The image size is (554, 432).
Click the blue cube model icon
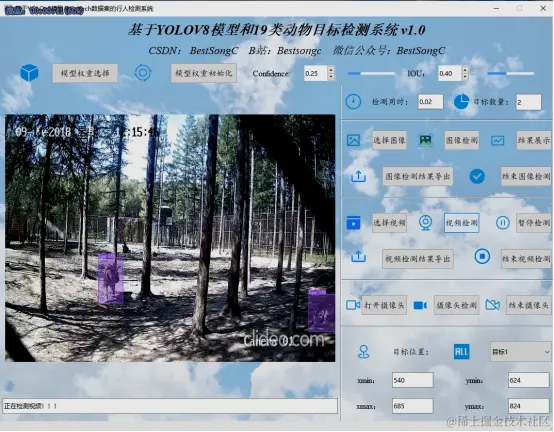(29, 73)
